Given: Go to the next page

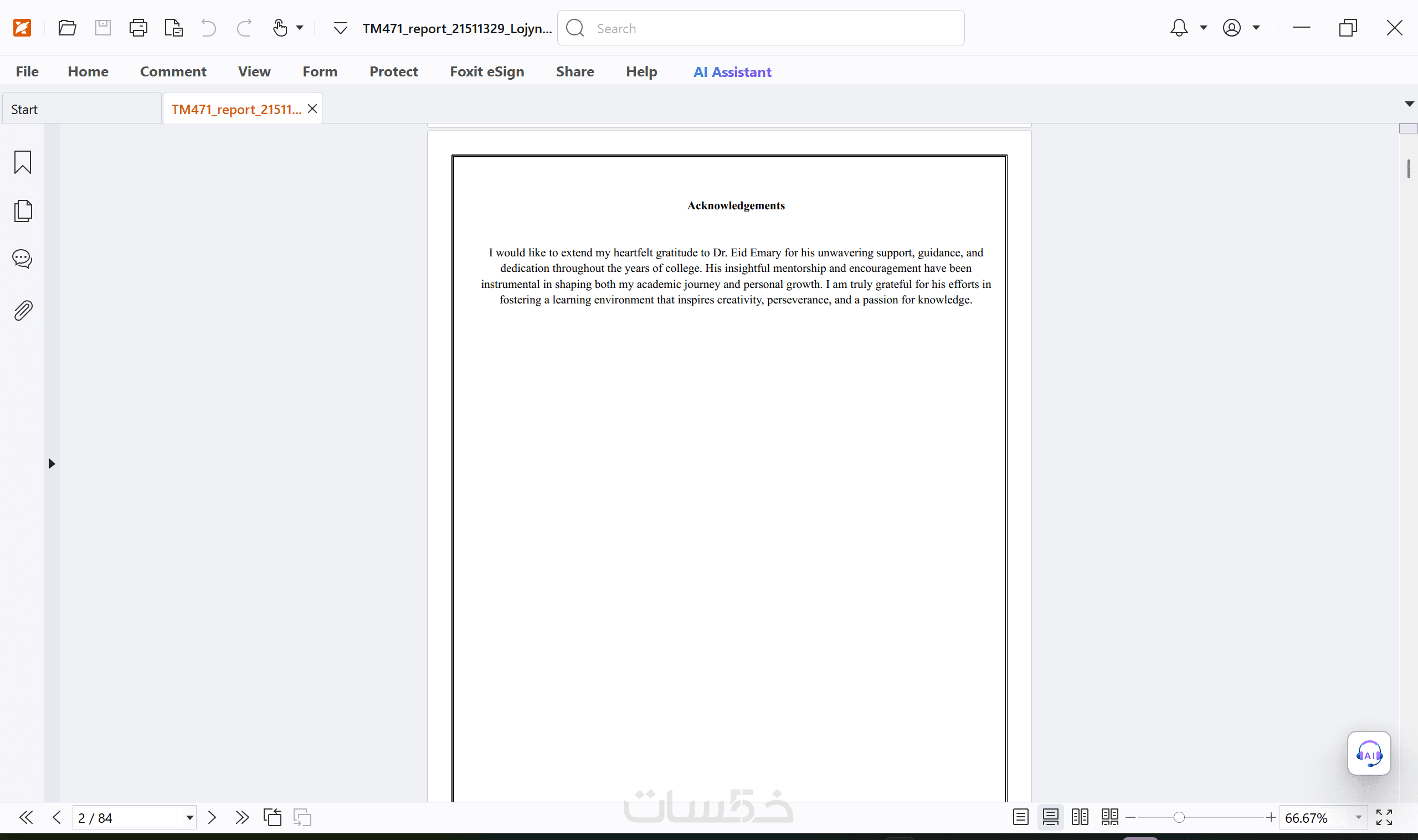Looking at the screenshot, I should (x=212, y=817).
